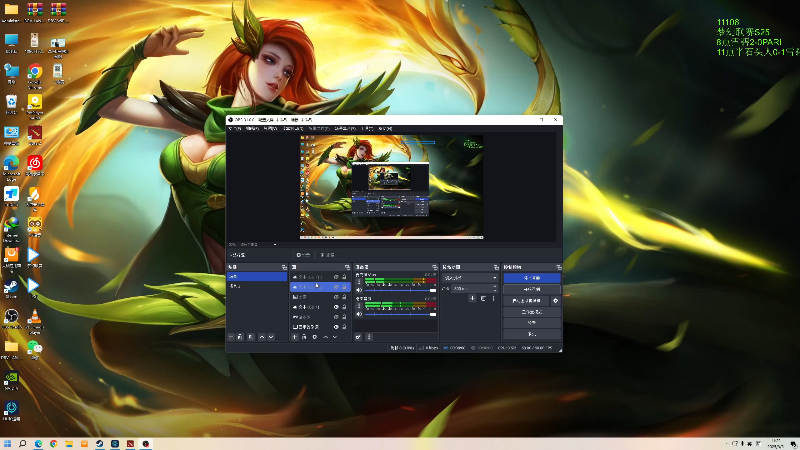Pop out the Scenes dock panel icon

click(284, 267)
